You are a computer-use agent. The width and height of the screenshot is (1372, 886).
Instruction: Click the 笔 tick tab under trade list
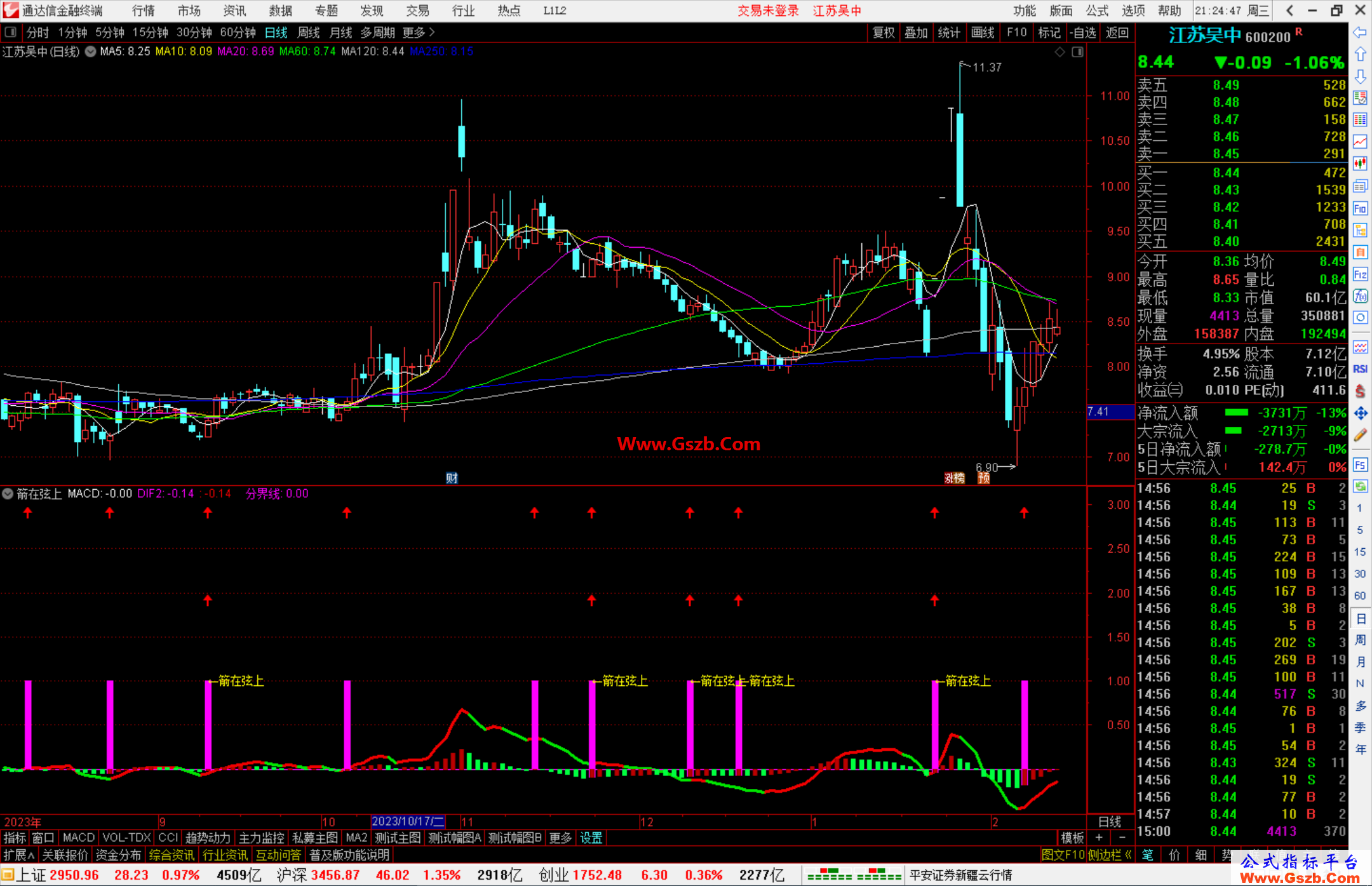pos(1148,855)
